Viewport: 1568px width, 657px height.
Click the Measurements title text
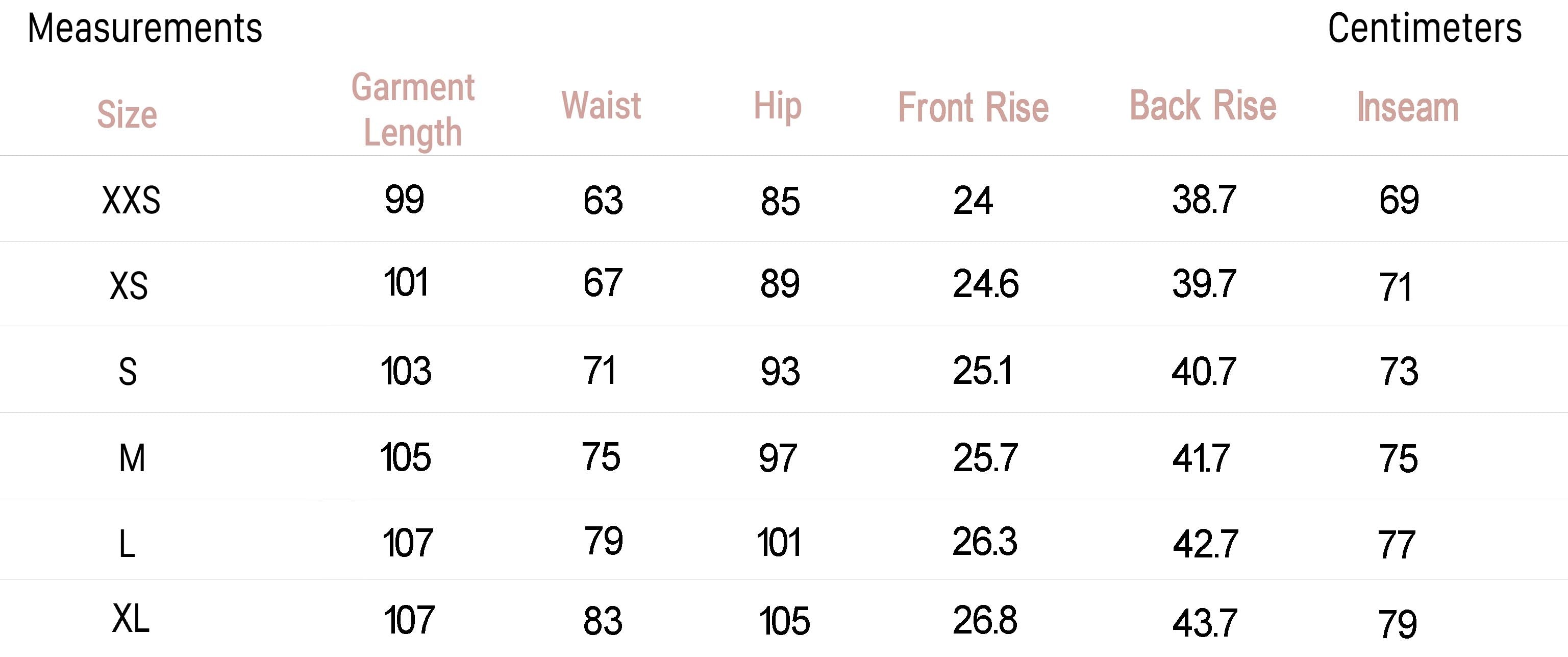click(145, 29)
